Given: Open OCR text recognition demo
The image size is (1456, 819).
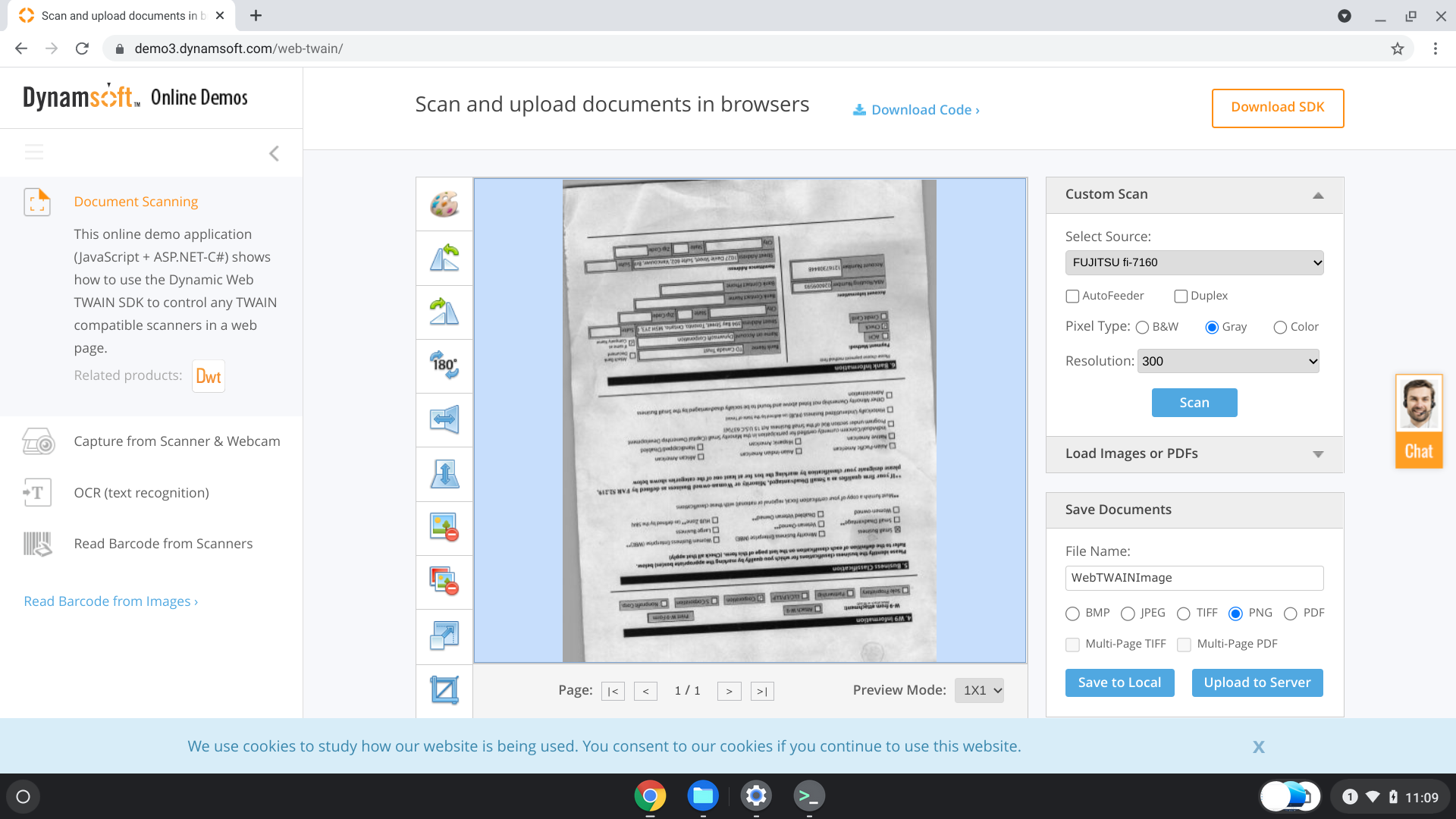Looking at the screenshot, I should pos(141,493).
